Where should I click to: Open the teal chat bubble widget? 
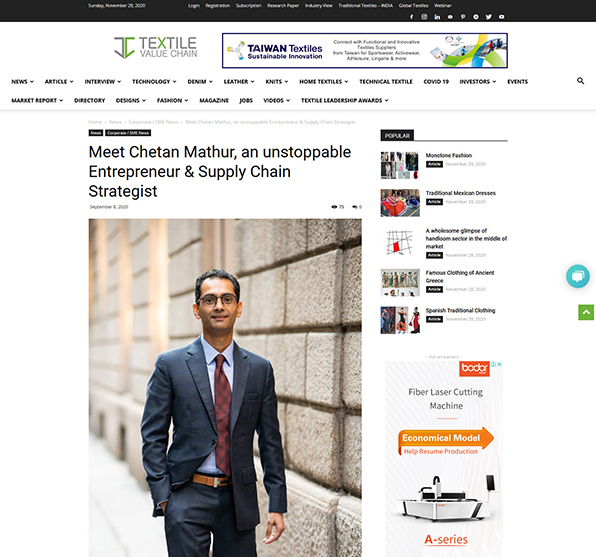click(578, 276)
